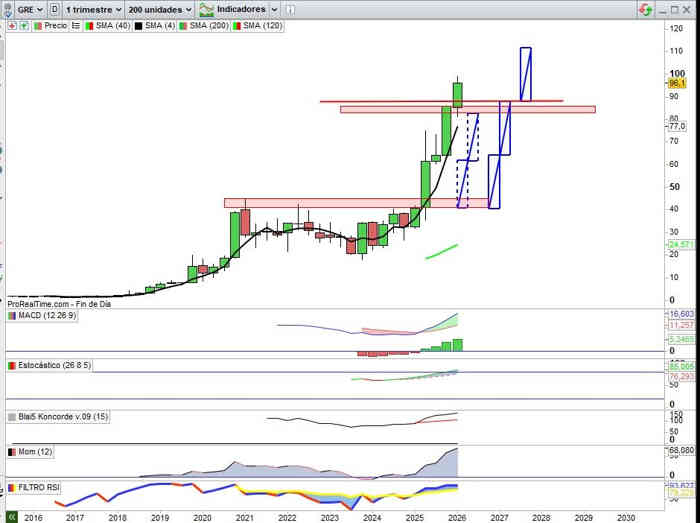Click the red-green refresh arrows icon
Image resolution: width=700 pixels, height=523 pixels.
click(x=649, y=9)
